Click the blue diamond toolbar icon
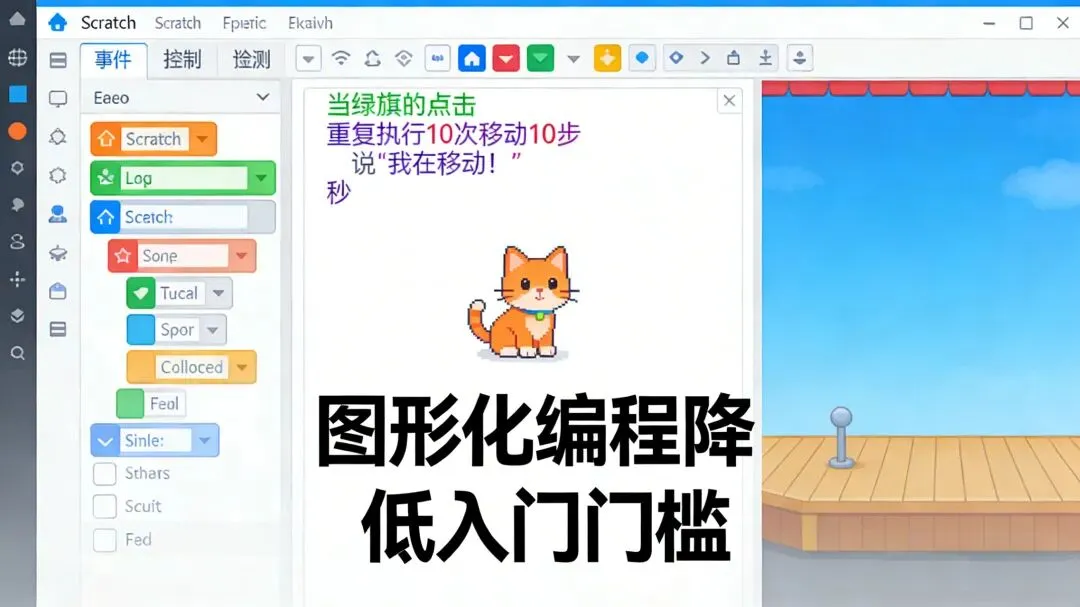Viewport: 1080px width, 607px height. coord(676,58)
